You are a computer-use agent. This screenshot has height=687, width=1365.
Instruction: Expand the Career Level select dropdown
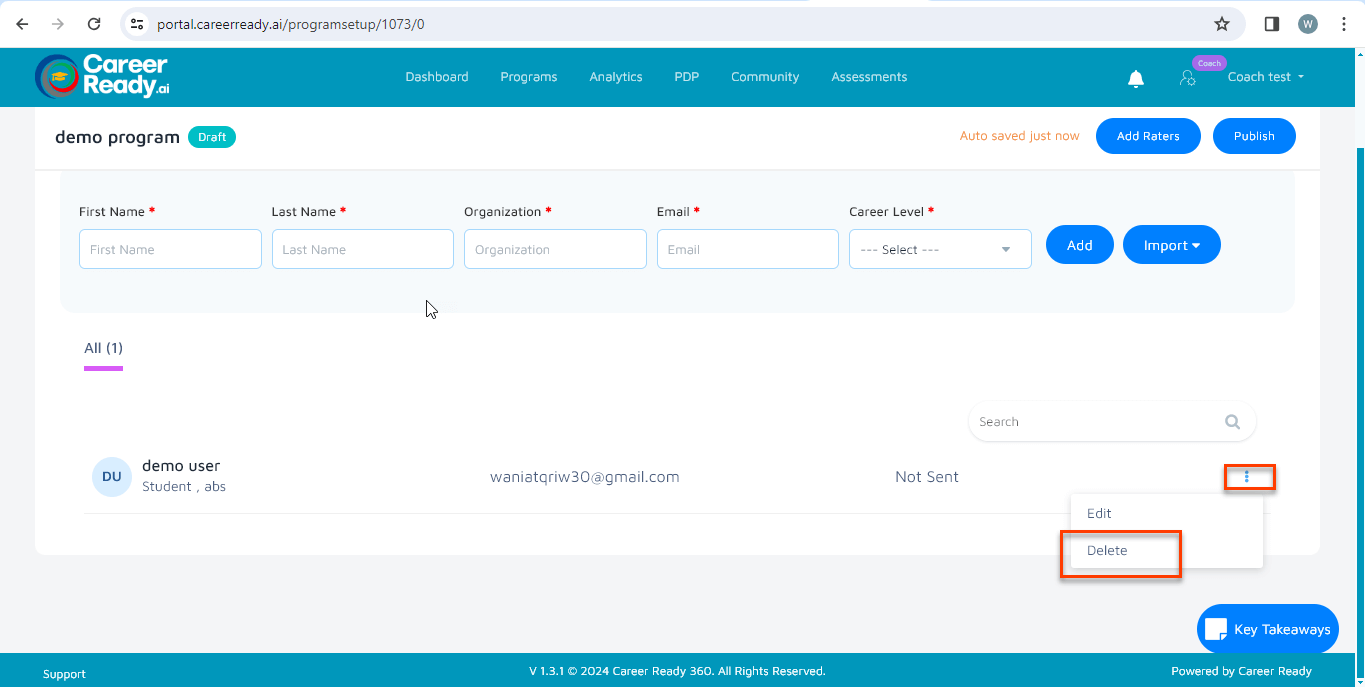coord(939,250)
